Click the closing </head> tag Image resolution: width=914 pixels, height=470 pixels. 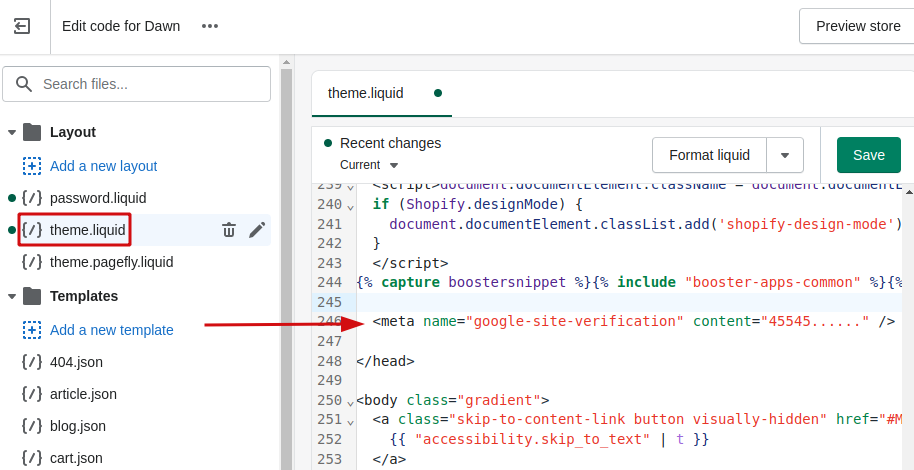click(385, 361)
